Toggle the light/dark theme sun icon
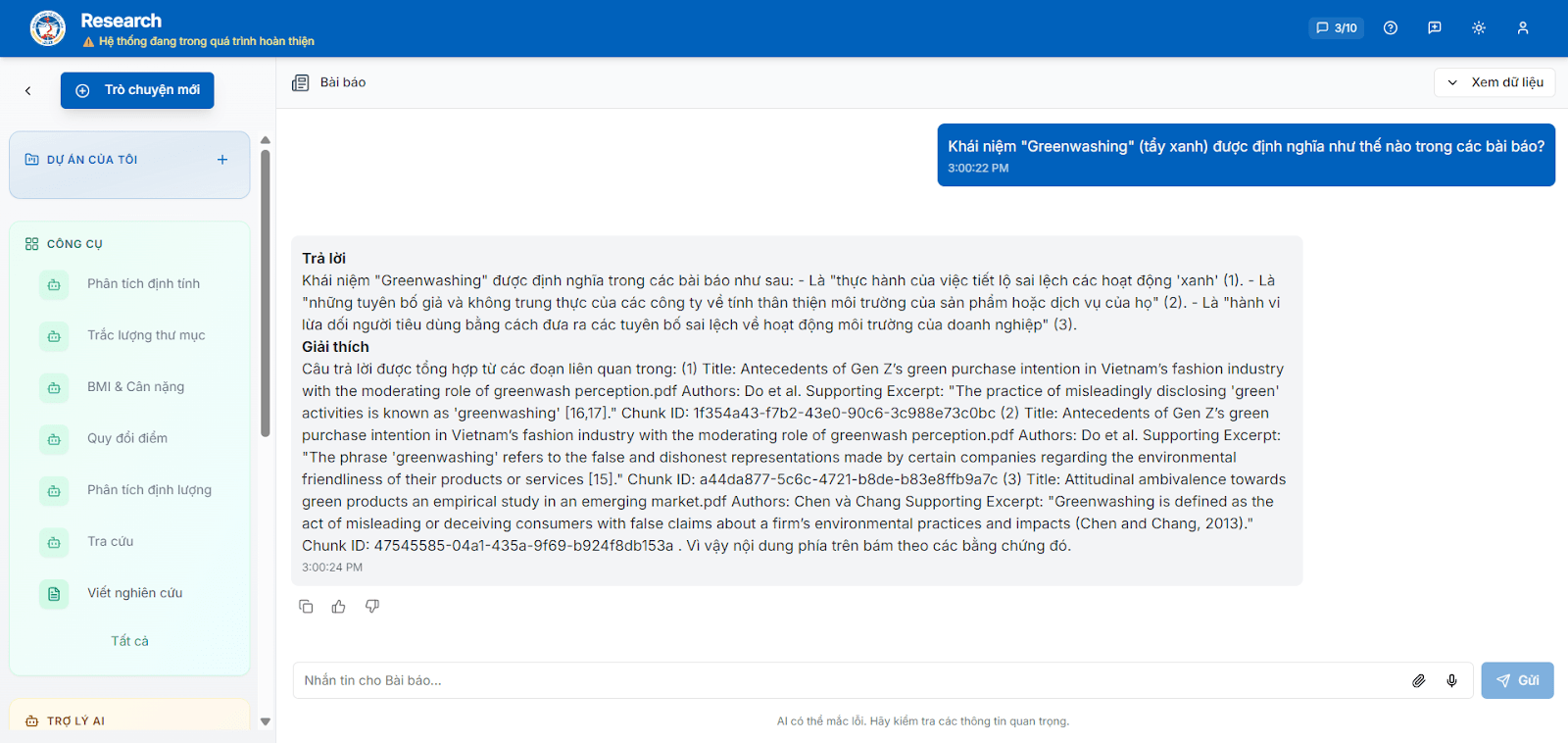 pyautogui.click(x=1479, y=27)
